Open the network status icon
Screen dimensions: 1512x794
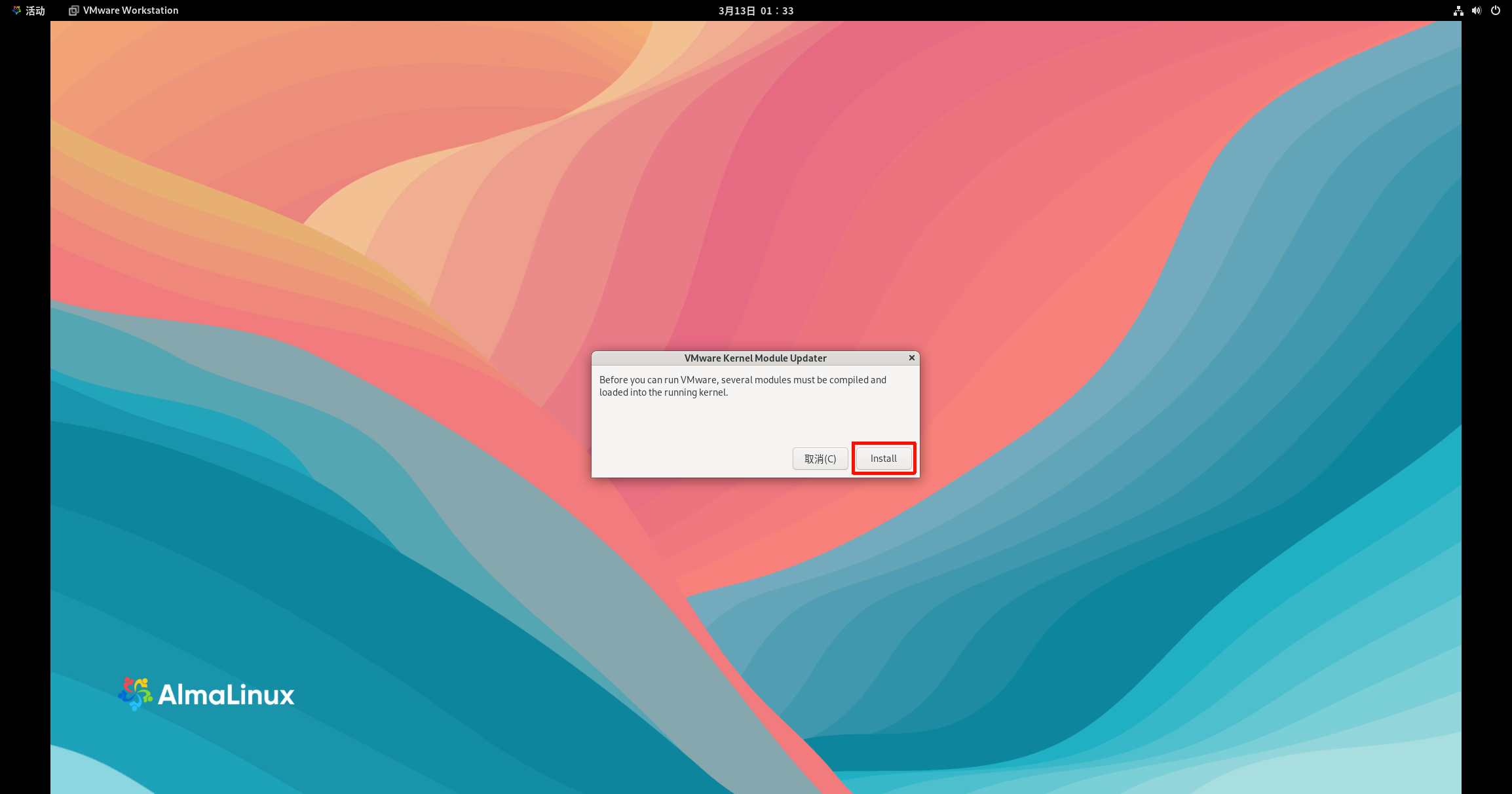tap(1458, 10)
